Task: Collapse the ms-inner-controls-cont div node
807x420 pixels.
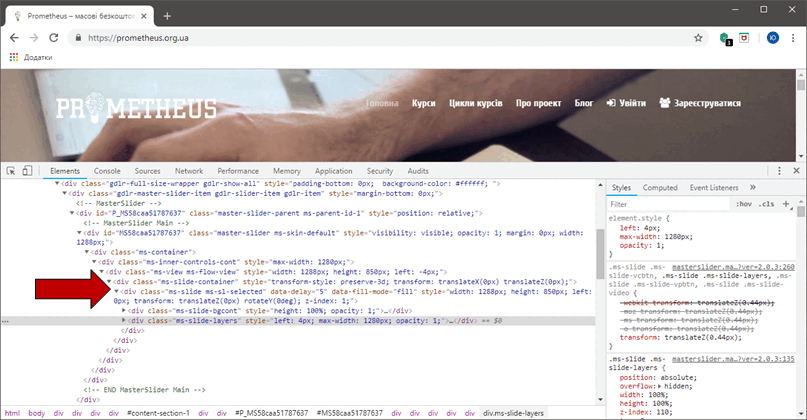Action: pos(94,262)
